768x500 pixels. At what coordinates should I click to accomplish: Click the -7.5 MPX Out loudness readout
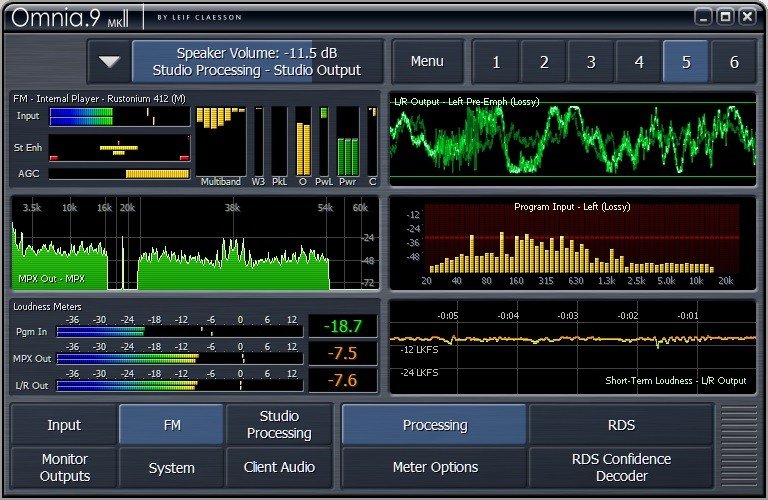[343, 353]
